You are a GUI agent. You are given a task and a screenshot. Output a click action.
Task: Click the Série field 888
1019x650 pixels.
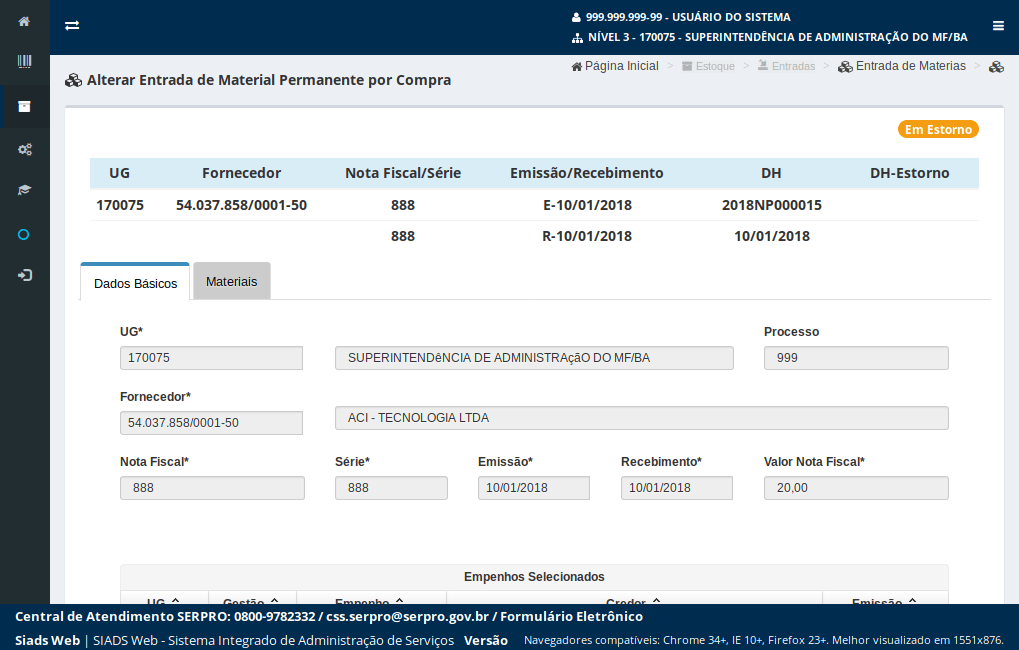click(391, 488)
